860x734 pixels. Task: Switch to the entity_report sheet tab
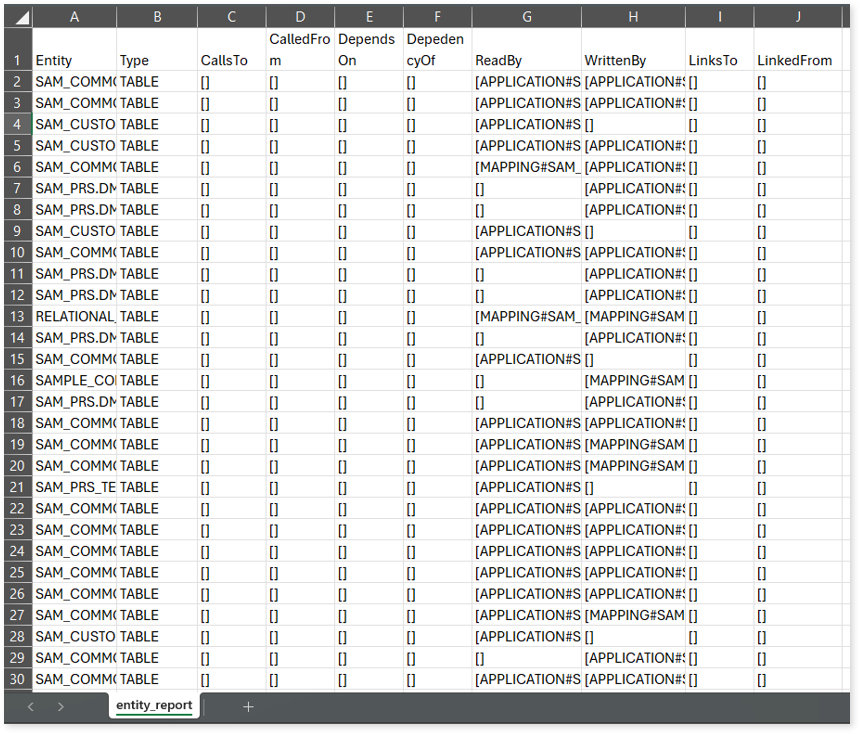[155, 706]
